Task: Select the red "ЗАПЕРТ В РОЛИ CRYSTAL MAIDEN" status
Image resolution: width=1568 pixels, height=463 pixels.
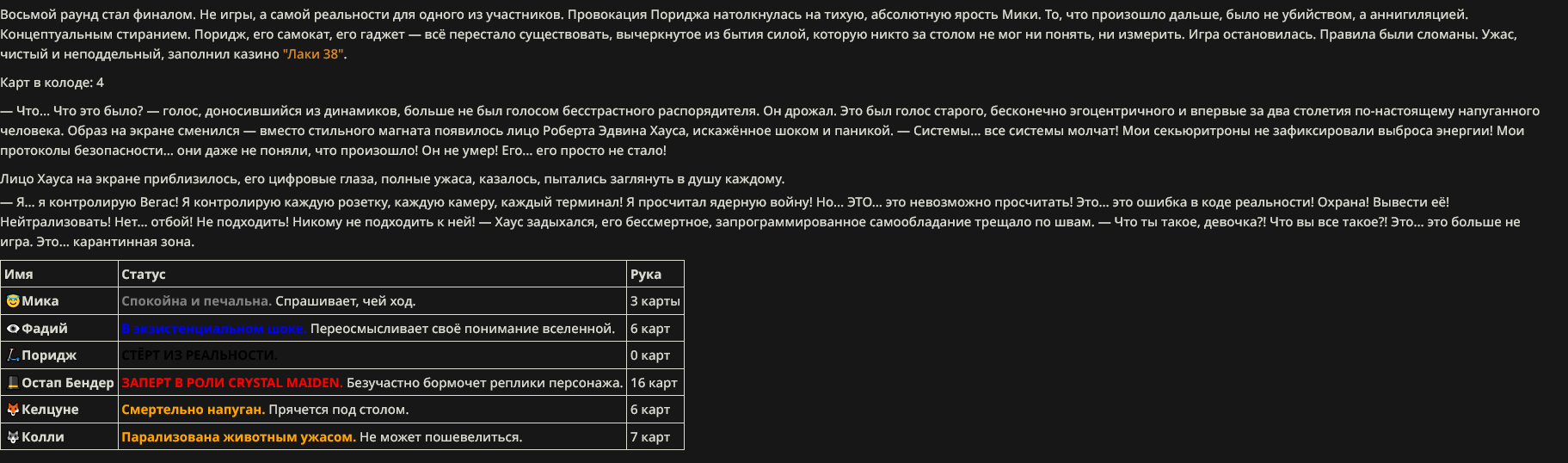Action: tap(232, 383)
